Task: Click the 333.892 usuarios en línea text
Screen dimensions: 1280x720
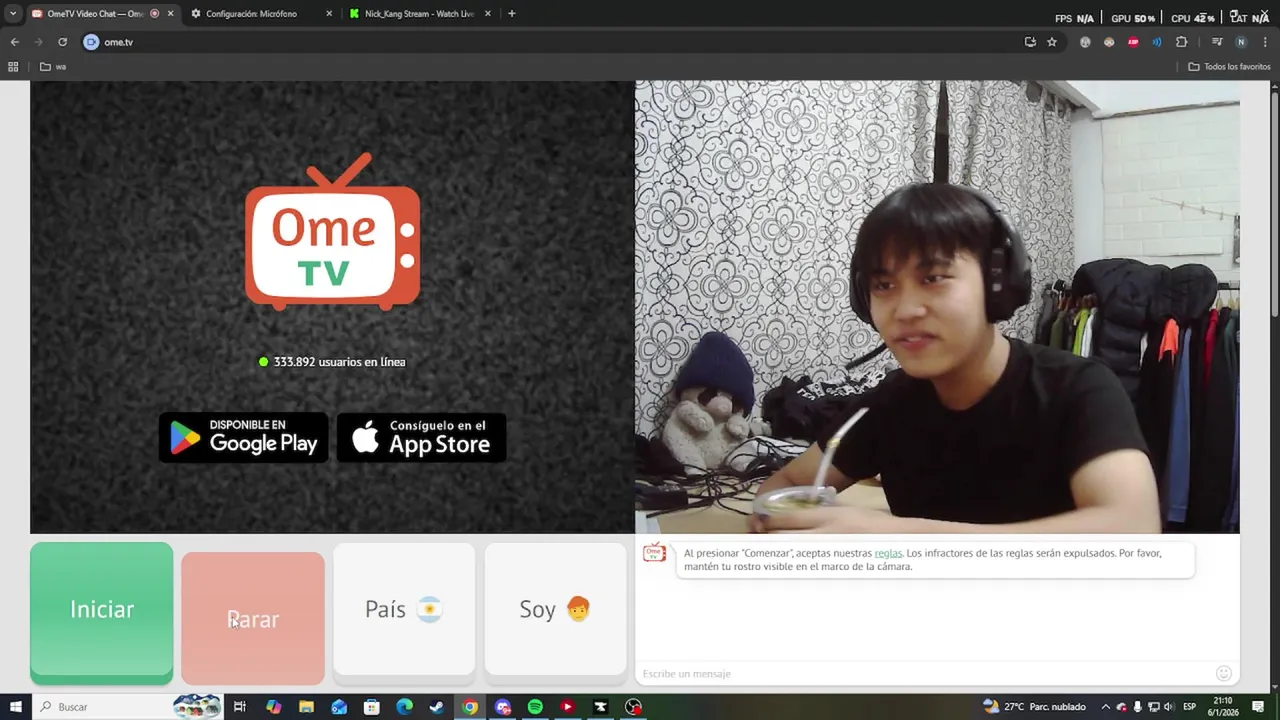Action: point(332,362)
